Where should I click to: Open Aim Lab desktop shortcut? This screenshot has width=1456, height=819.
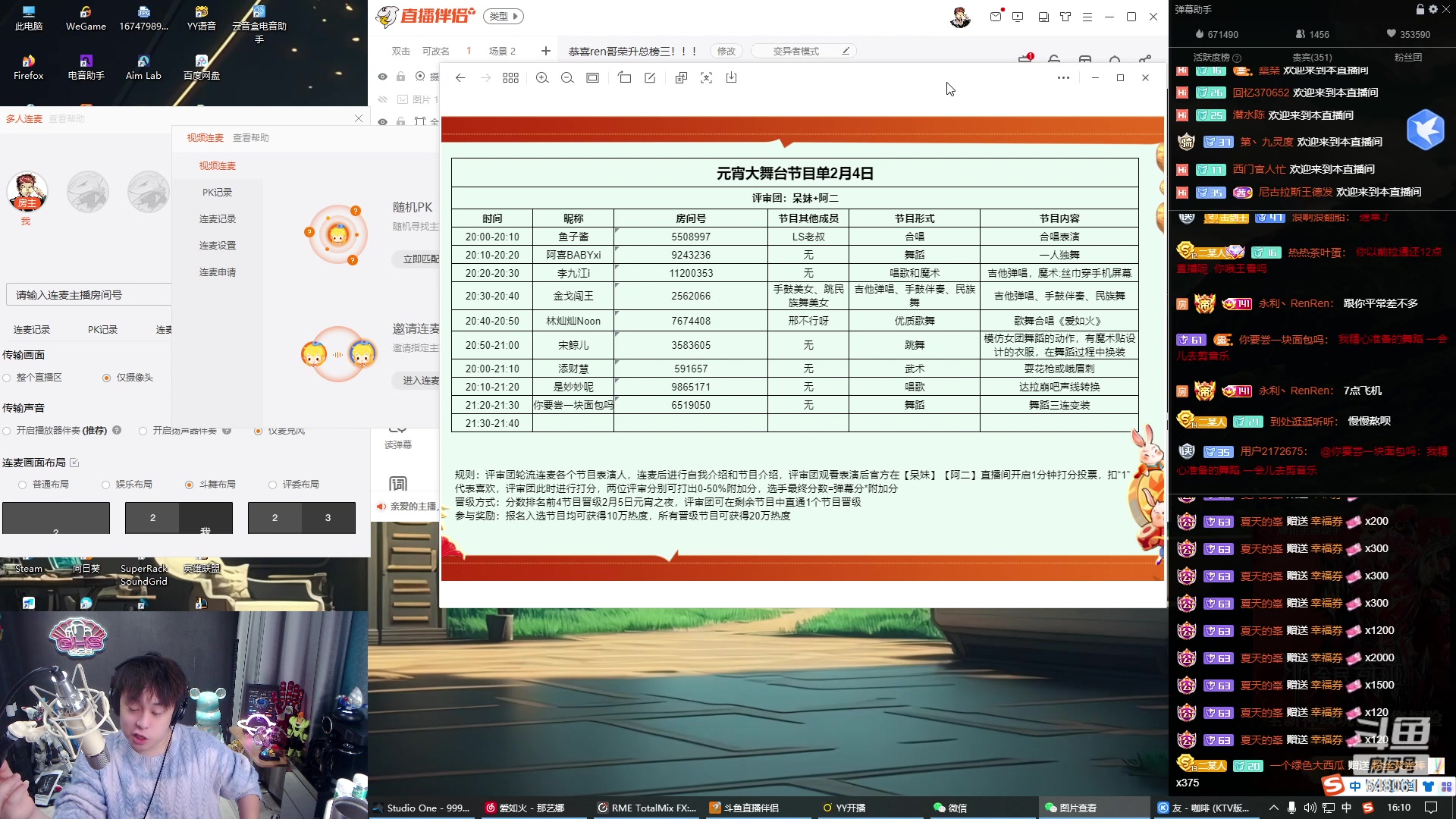pos(143,67)
